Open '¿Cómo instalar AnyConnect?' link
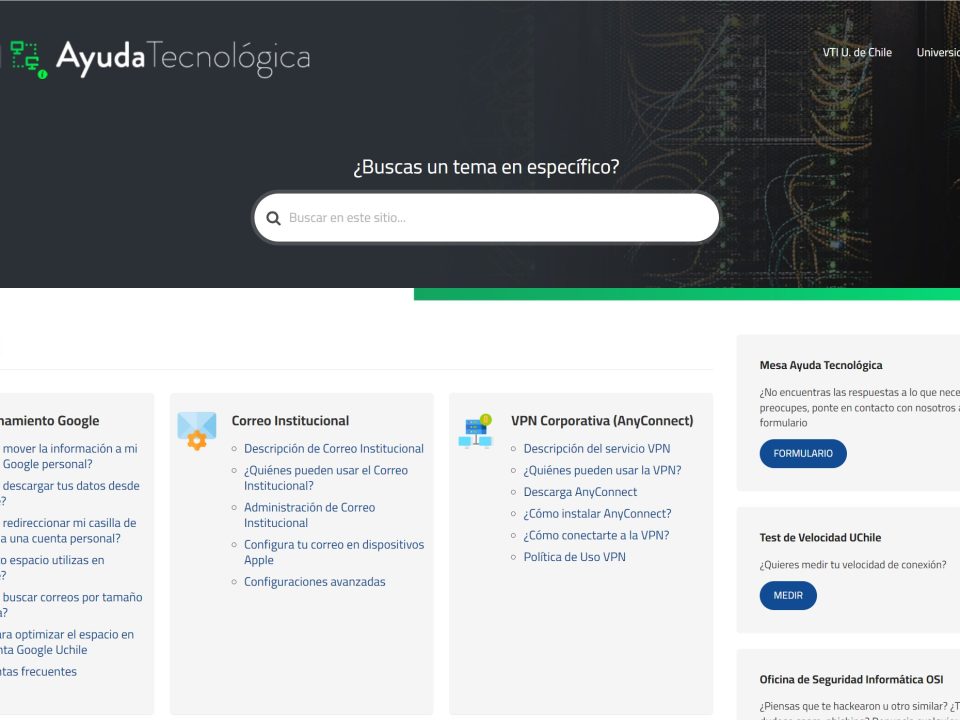The height and width of the screenshot is (720, 960). coord(597,514)
